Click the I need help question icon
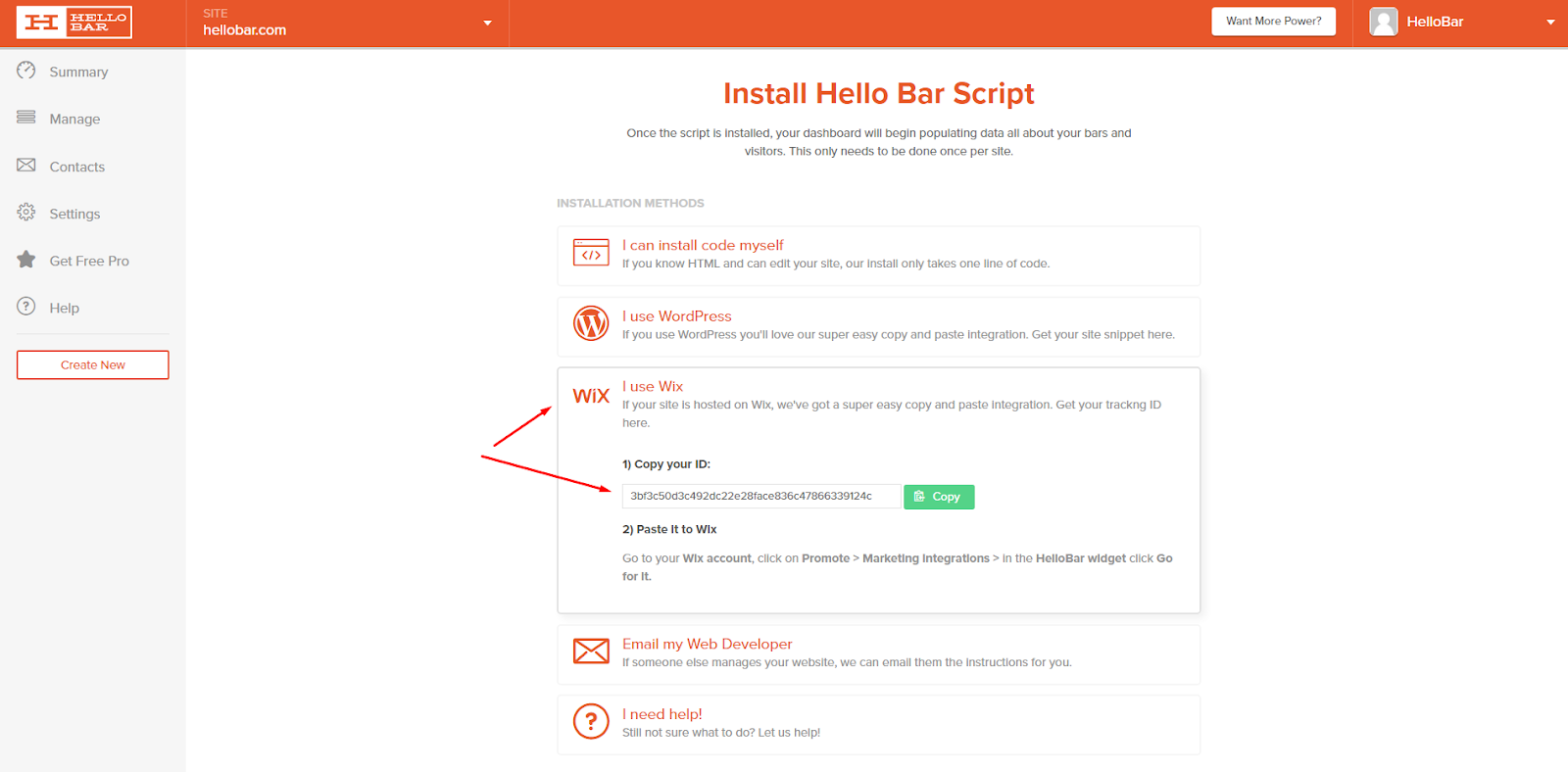The width and height of the screenshot is (1568, 772). pos(591,722)
